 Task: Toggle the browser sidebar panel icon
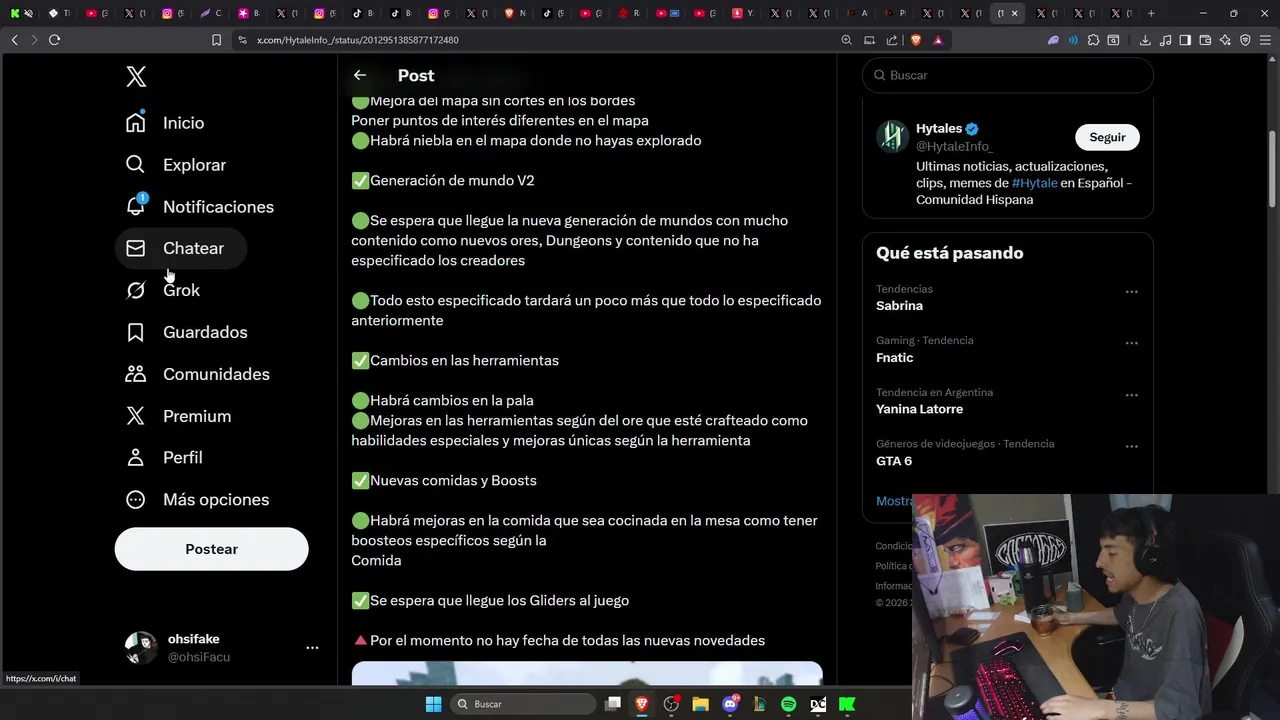click(1185, 40)
